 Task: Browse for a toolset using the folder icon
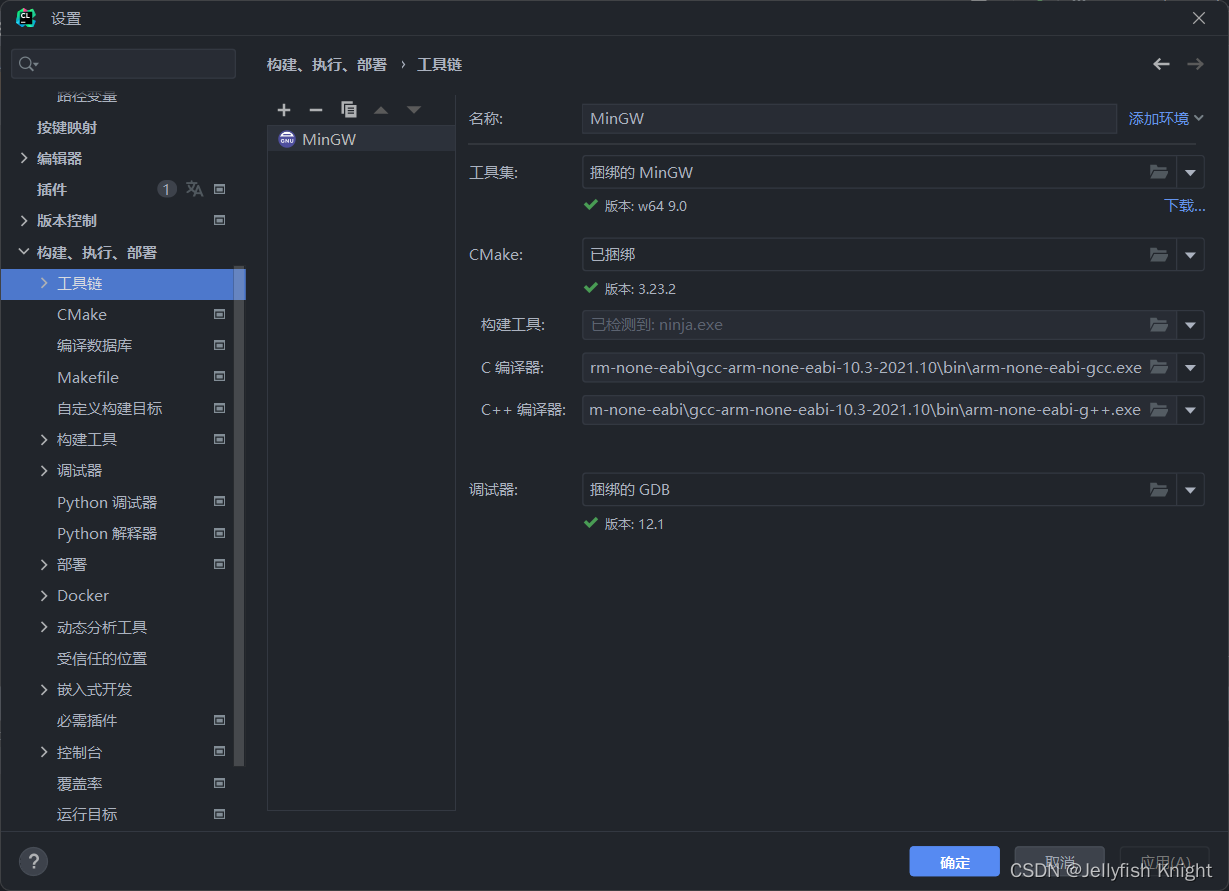1158,171
